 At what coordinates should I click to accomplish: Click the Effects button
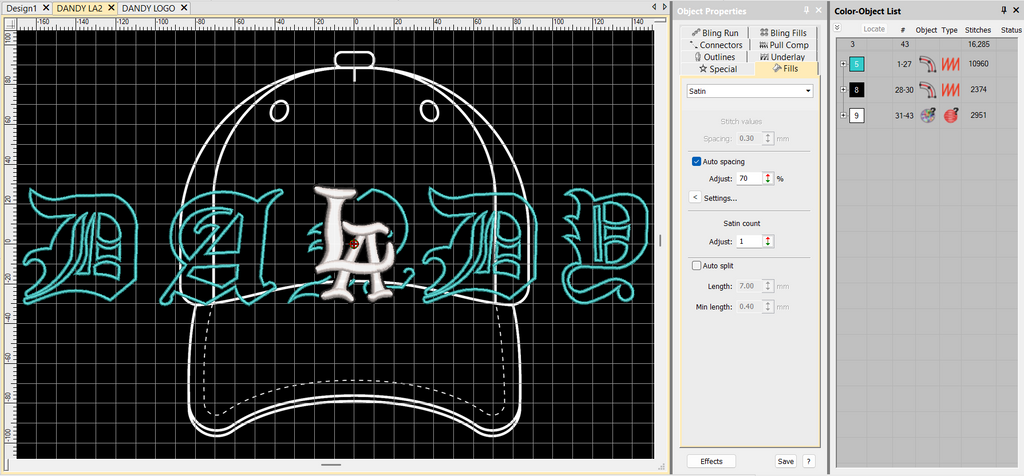tap(711, 461)
